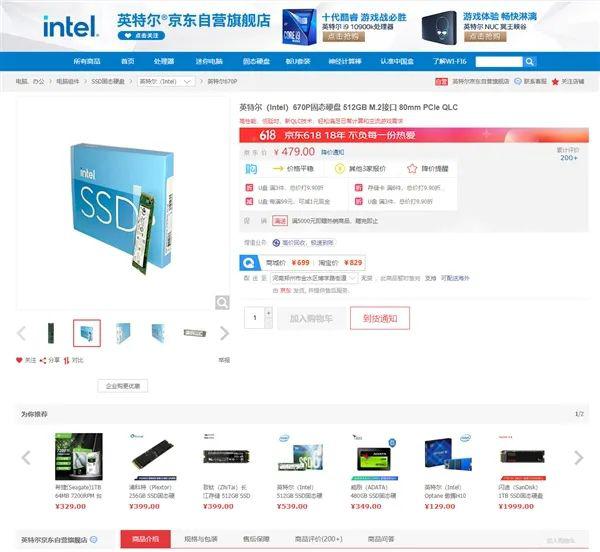Screen dimensions: 600x552
Task: Increase quantity with the stepper plus
Action: 269,313
